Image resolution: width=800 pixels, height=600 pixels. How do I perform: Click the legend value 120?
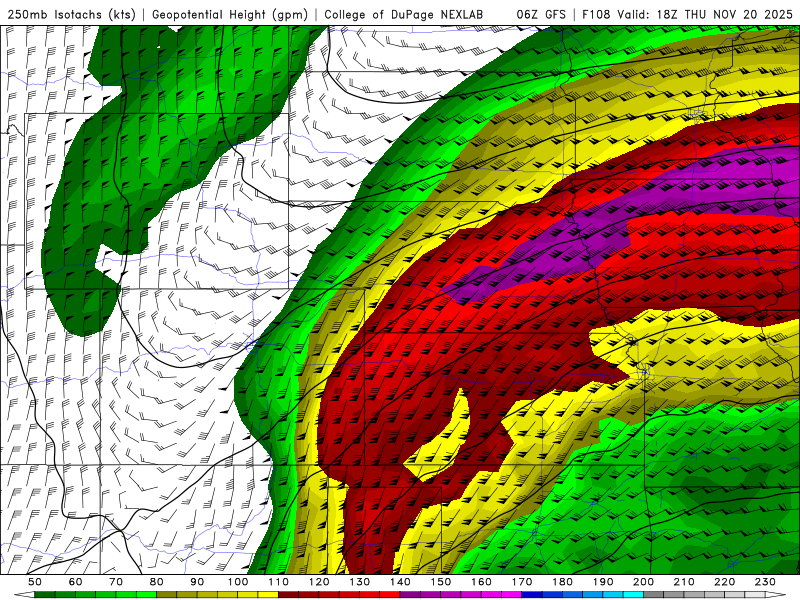pos(319,582)
